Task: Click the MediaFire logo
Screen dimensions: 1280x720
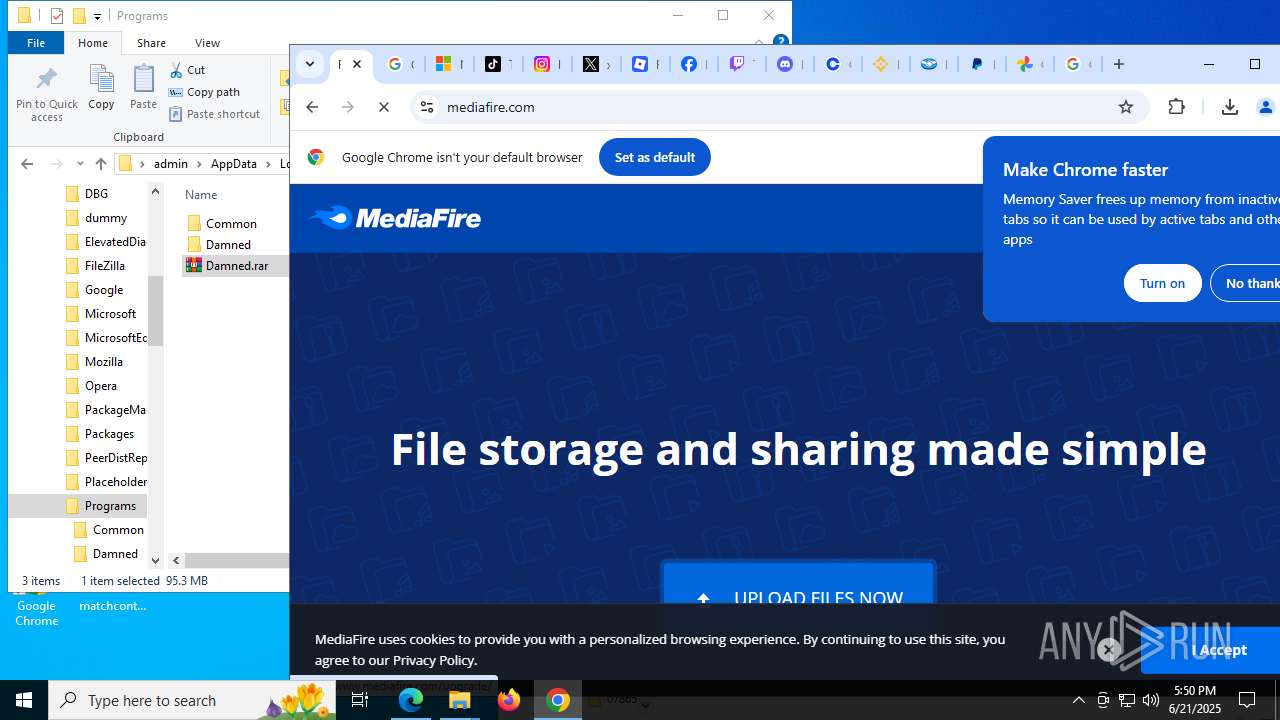Action: point(395,218)
